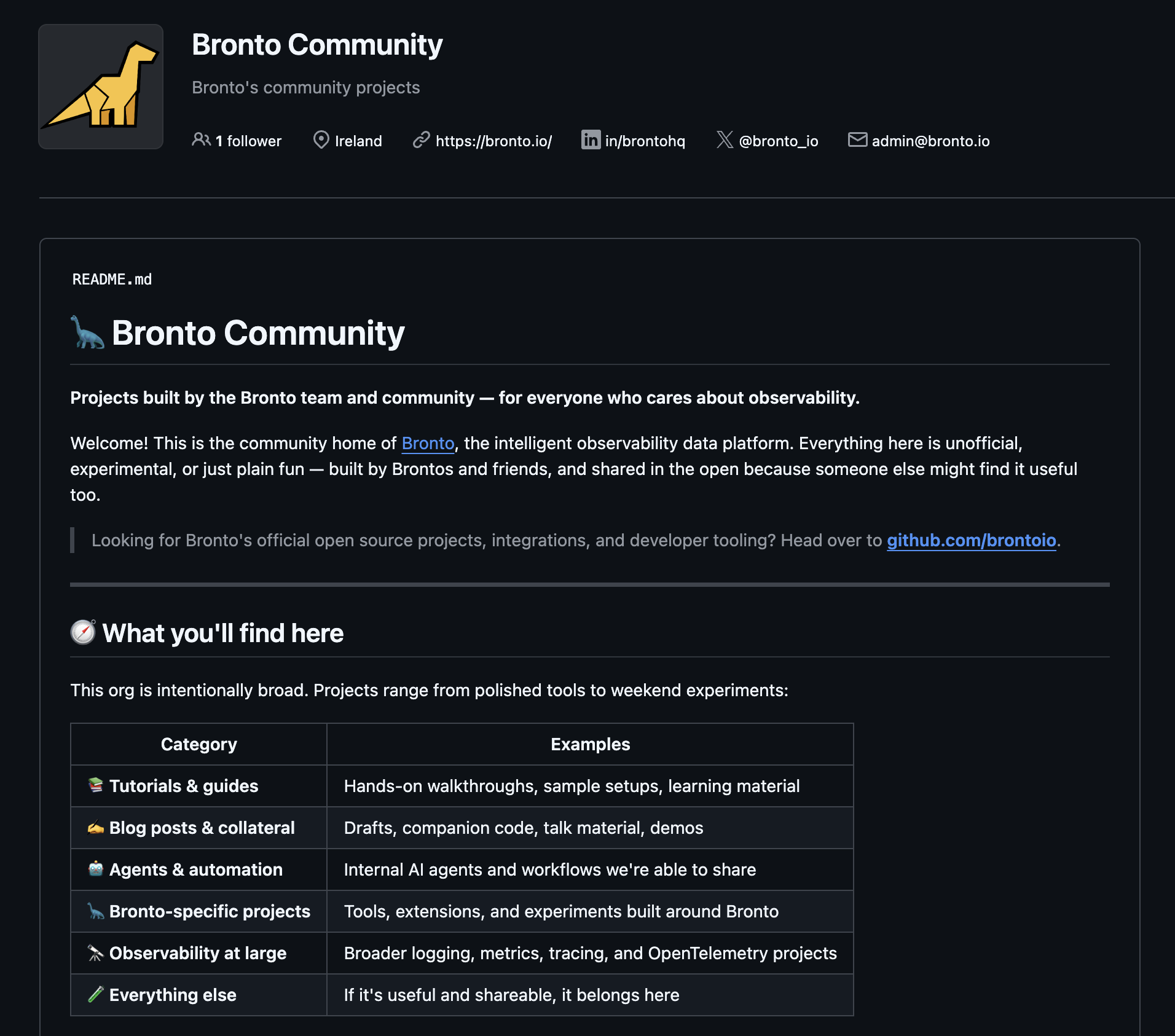
Task: Click the robot emoji in Agents row
Action: 95,869
